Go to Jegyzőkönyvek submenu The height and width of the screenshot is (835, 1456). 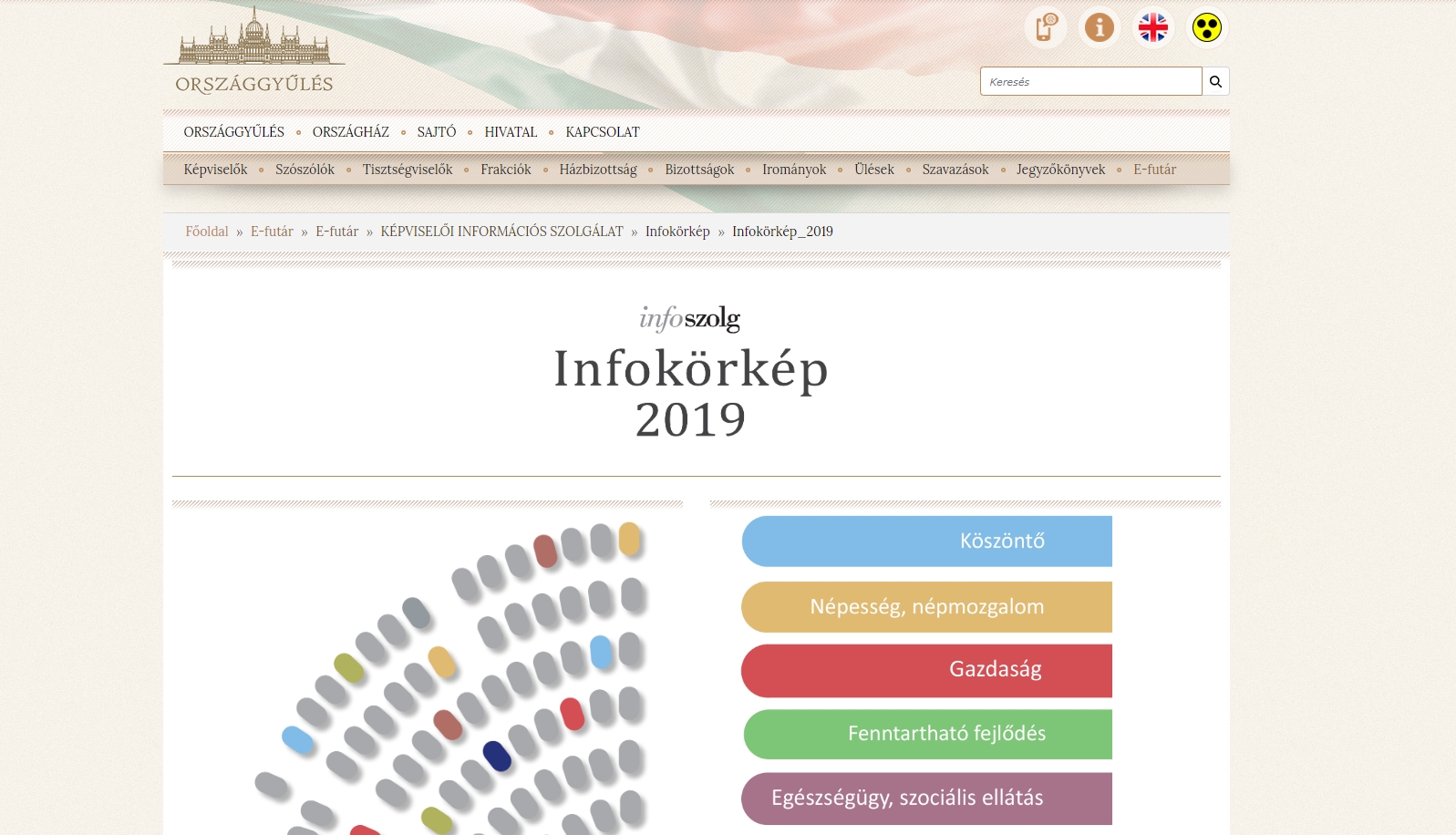1060,170
